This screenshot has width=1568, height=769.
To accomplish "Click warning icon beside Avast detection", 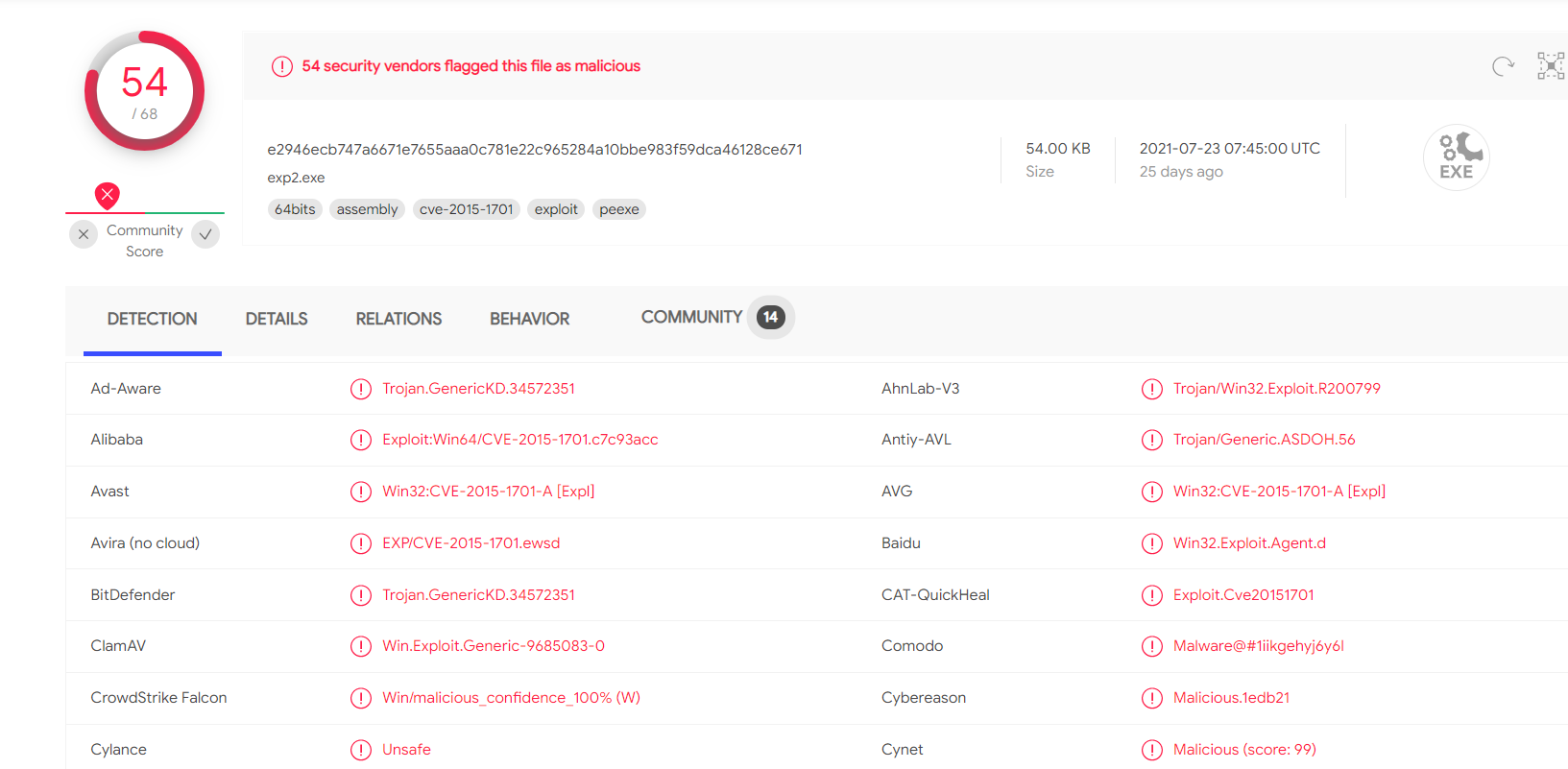I will click(361, 492).
